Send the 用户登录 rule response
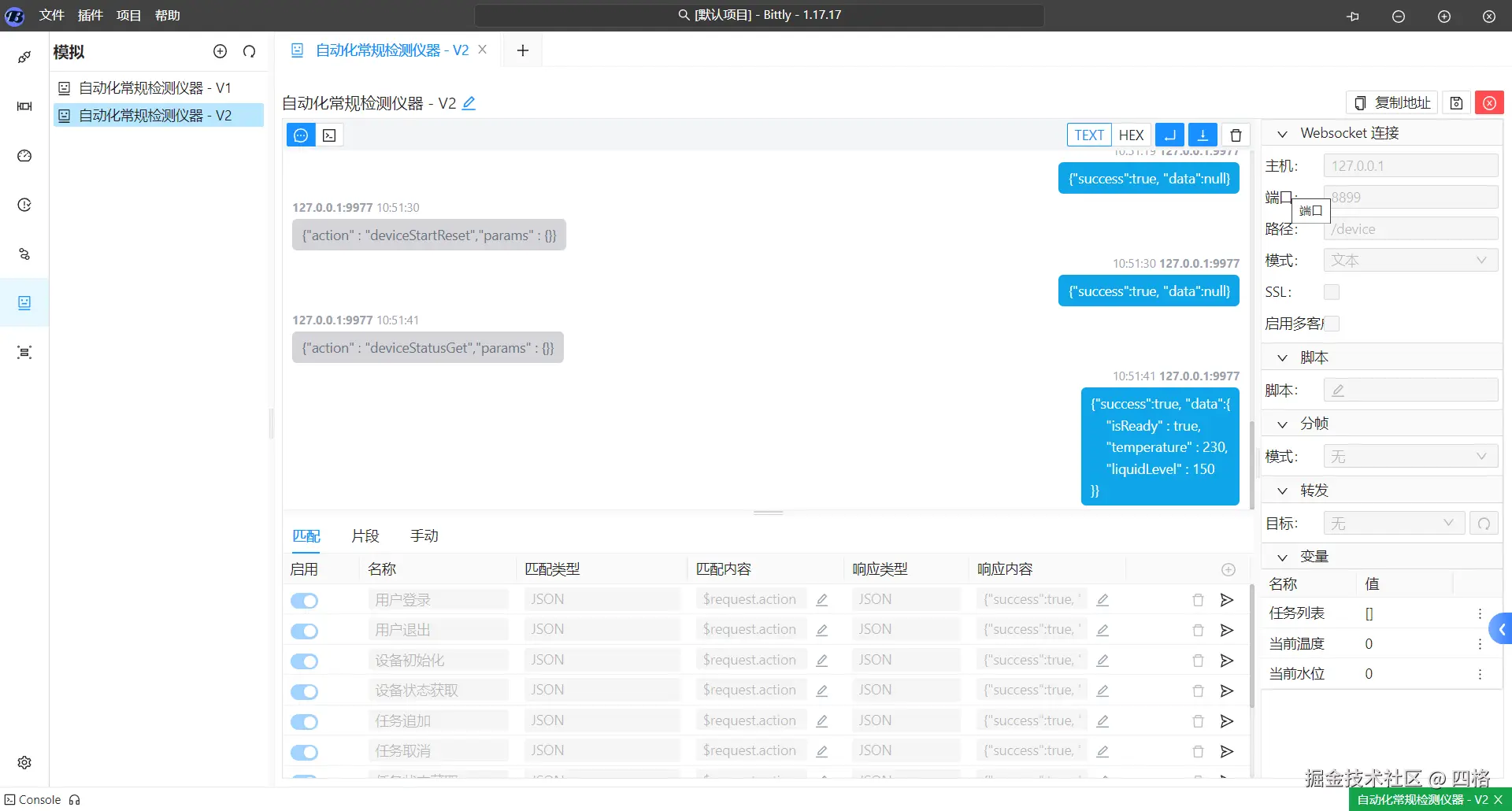Viewport: 1512px width, 811px height. point(1227,600)
